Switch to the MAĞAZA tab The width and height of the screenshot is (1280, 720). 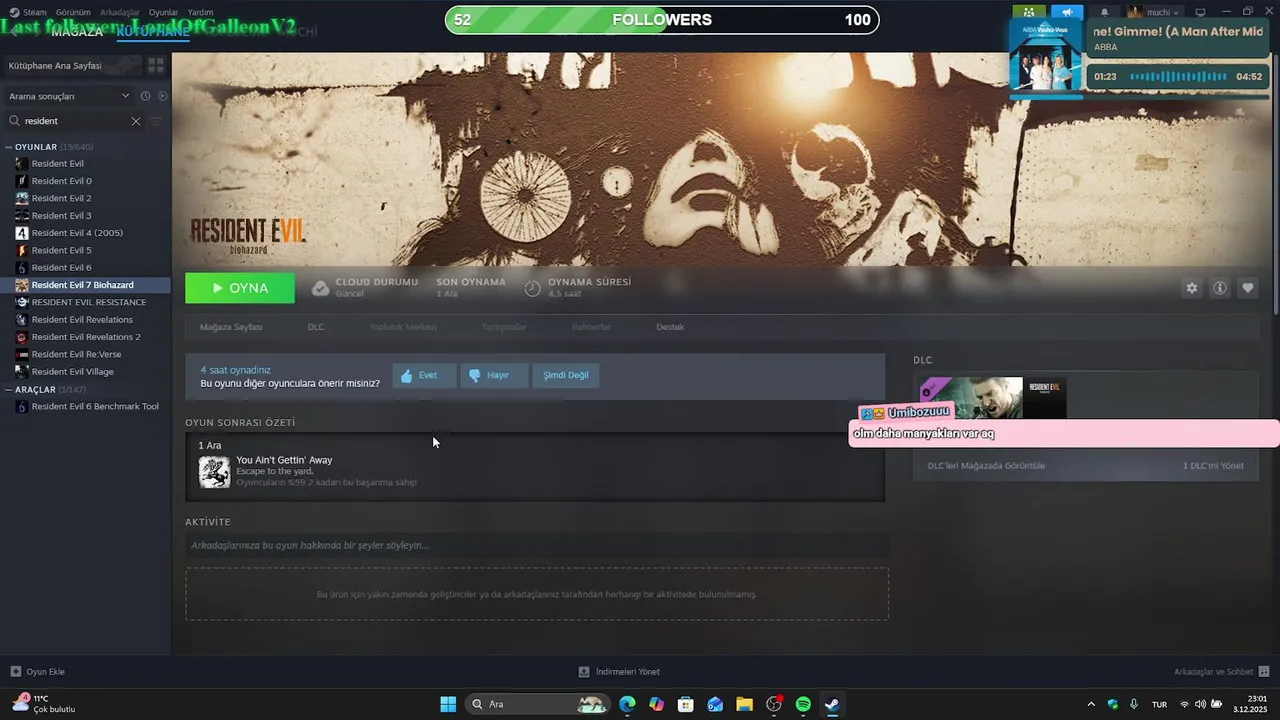coord(77,32)
